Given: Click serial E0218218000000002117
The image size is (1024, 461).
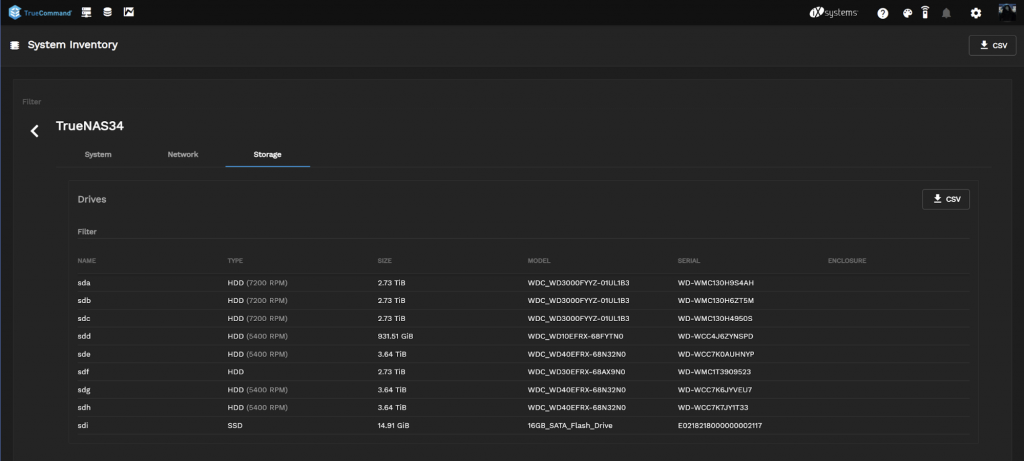Looking at the screenshot, I should [720, 426].
